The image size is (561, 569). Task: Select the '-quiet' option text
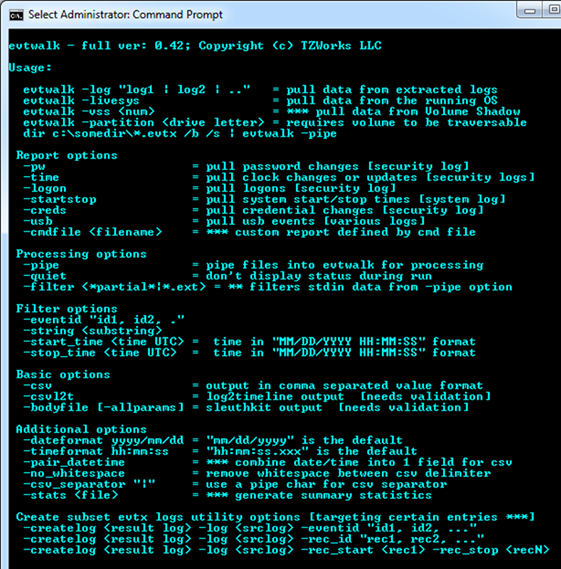point(45,276)
